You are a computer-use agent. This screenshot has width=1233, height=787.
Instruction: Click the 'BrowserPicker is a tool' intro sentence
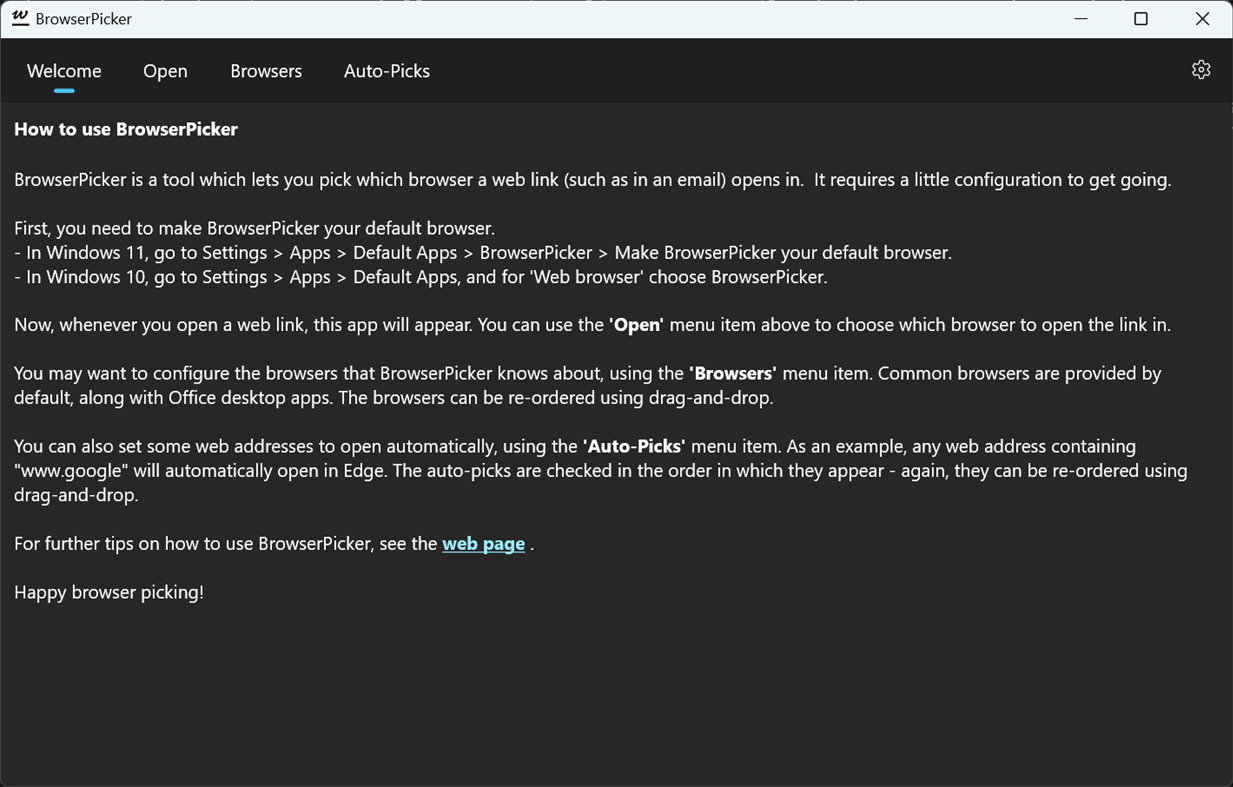point(592,180)
